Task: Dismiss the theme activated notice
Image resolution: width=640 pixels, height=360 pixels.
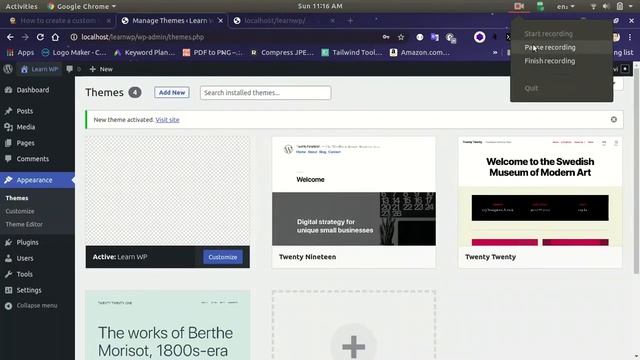Action: (613, 120)
